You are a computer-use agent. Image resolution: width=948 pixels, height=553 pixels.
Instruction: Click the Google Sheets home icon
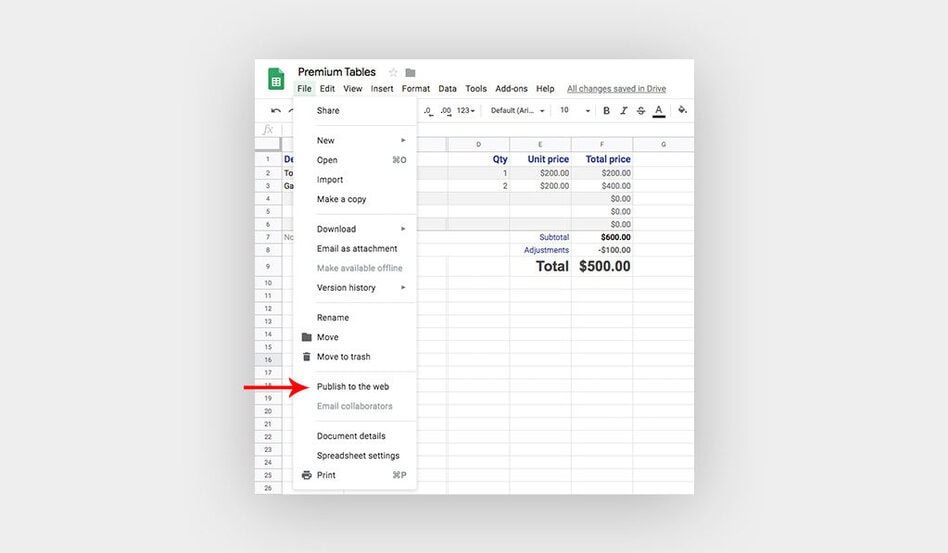click(275, 80)
